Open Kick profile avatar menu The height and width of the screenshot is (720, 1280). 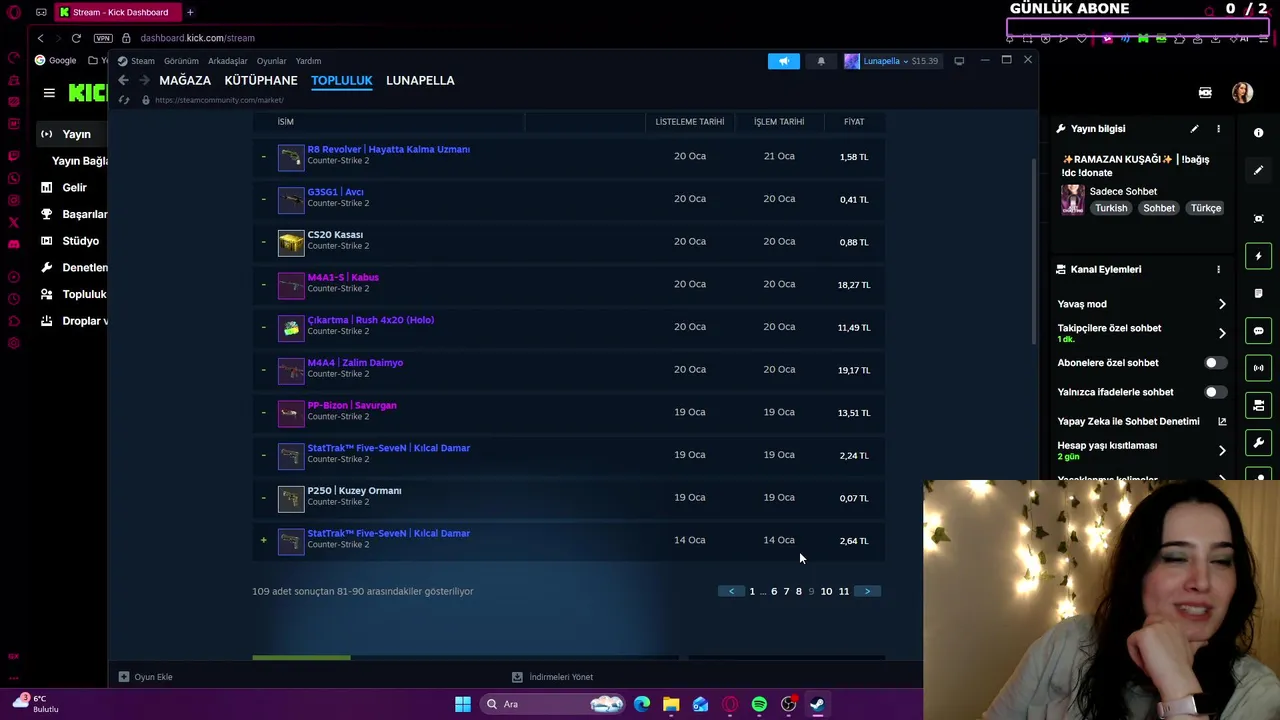tap(1242, 93)
